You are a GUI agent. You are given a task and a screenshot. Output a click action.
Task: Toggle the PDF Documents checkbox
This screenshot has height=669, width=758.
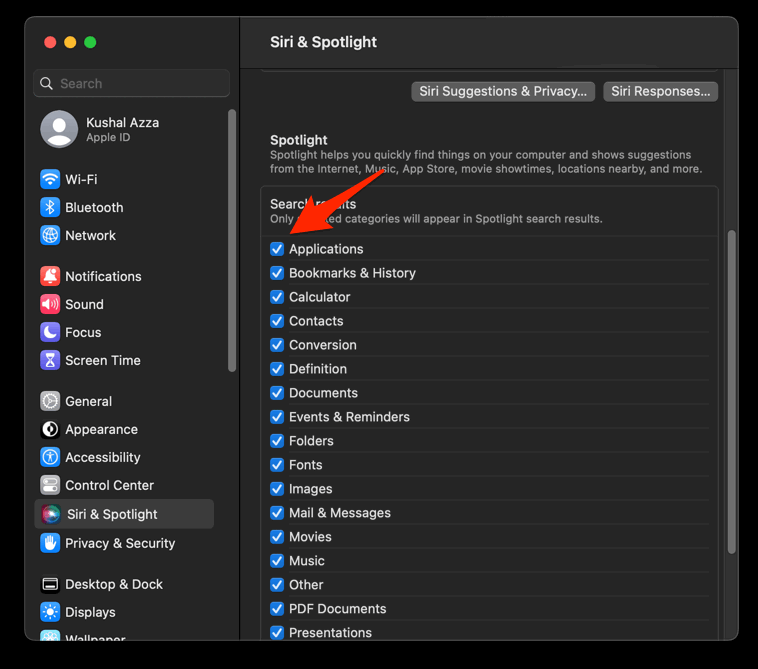click(277, 609)
